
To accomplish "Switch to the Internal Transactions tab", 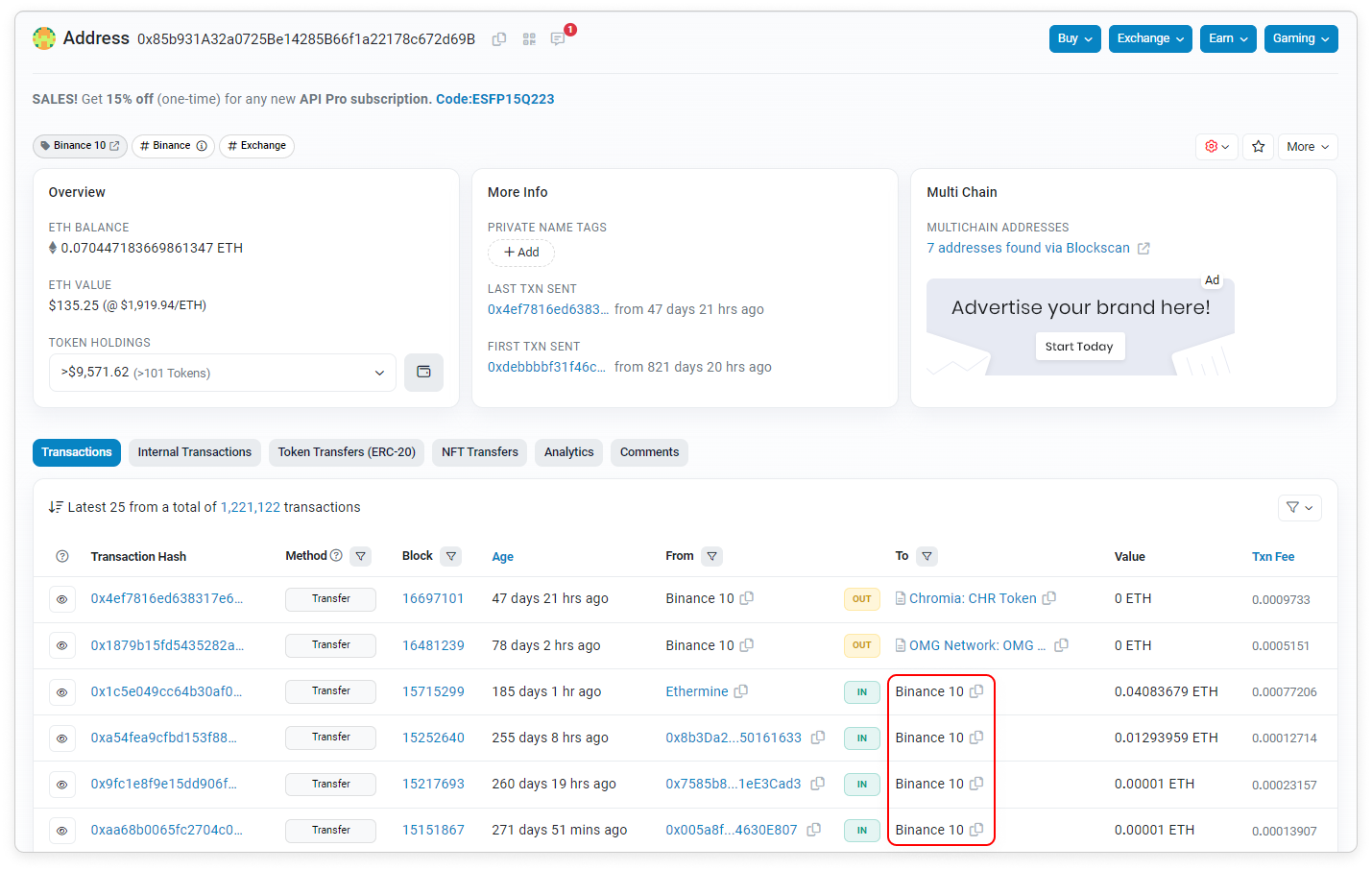I will (195, 452).
